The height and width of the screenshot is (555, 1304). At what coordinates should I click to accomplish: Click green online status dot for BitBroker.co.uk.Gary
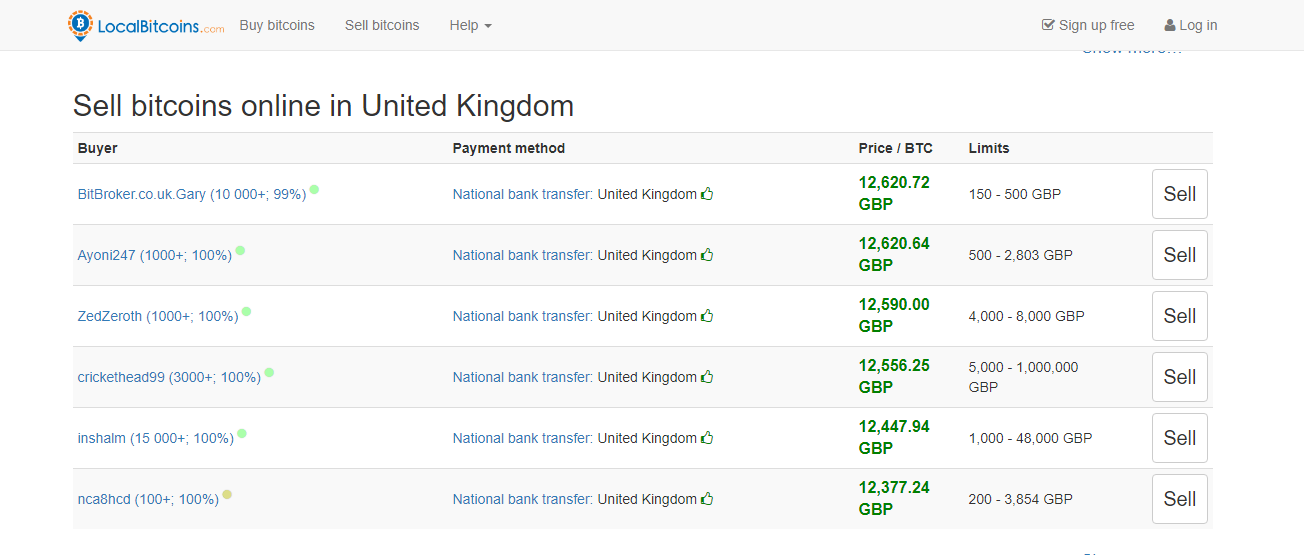click(314, 189)
